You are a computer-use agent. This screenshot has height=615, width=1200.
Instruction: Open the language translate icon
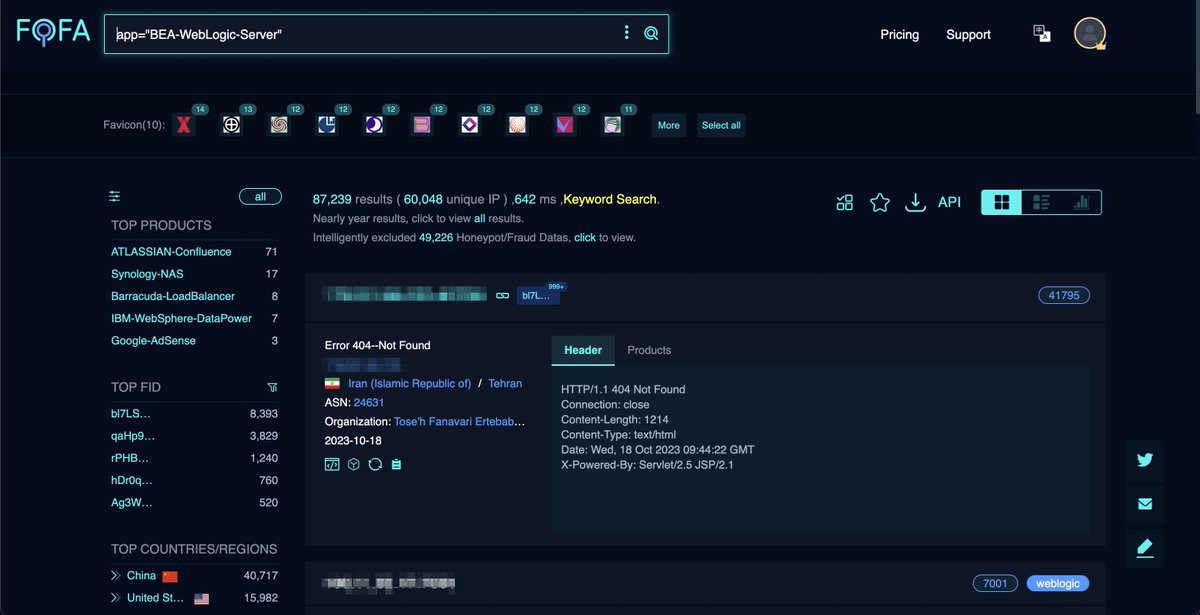tap(1042, 34)
